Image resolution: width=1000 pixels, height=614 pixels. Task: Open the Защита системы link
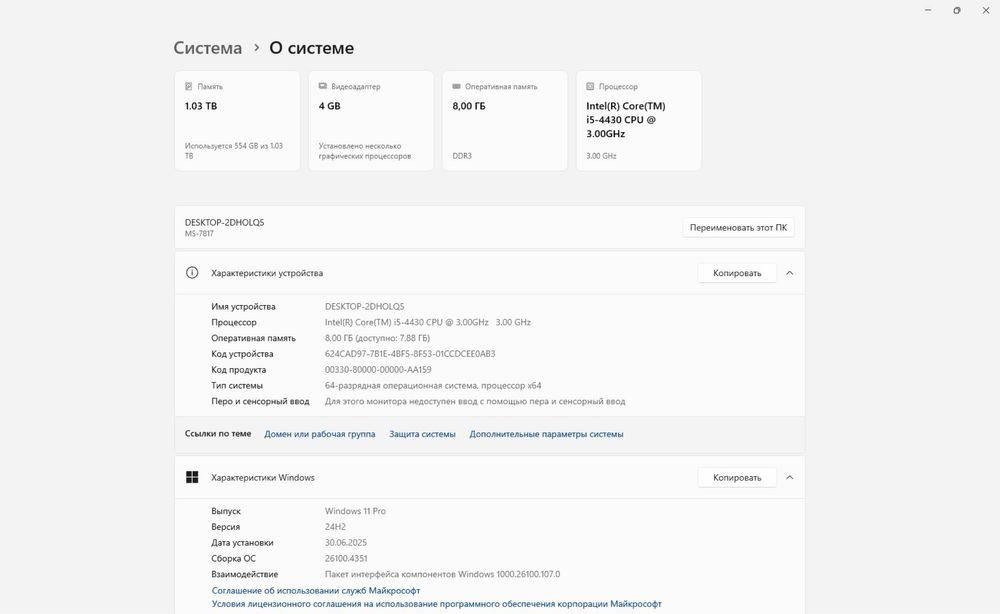coord(422,434)
